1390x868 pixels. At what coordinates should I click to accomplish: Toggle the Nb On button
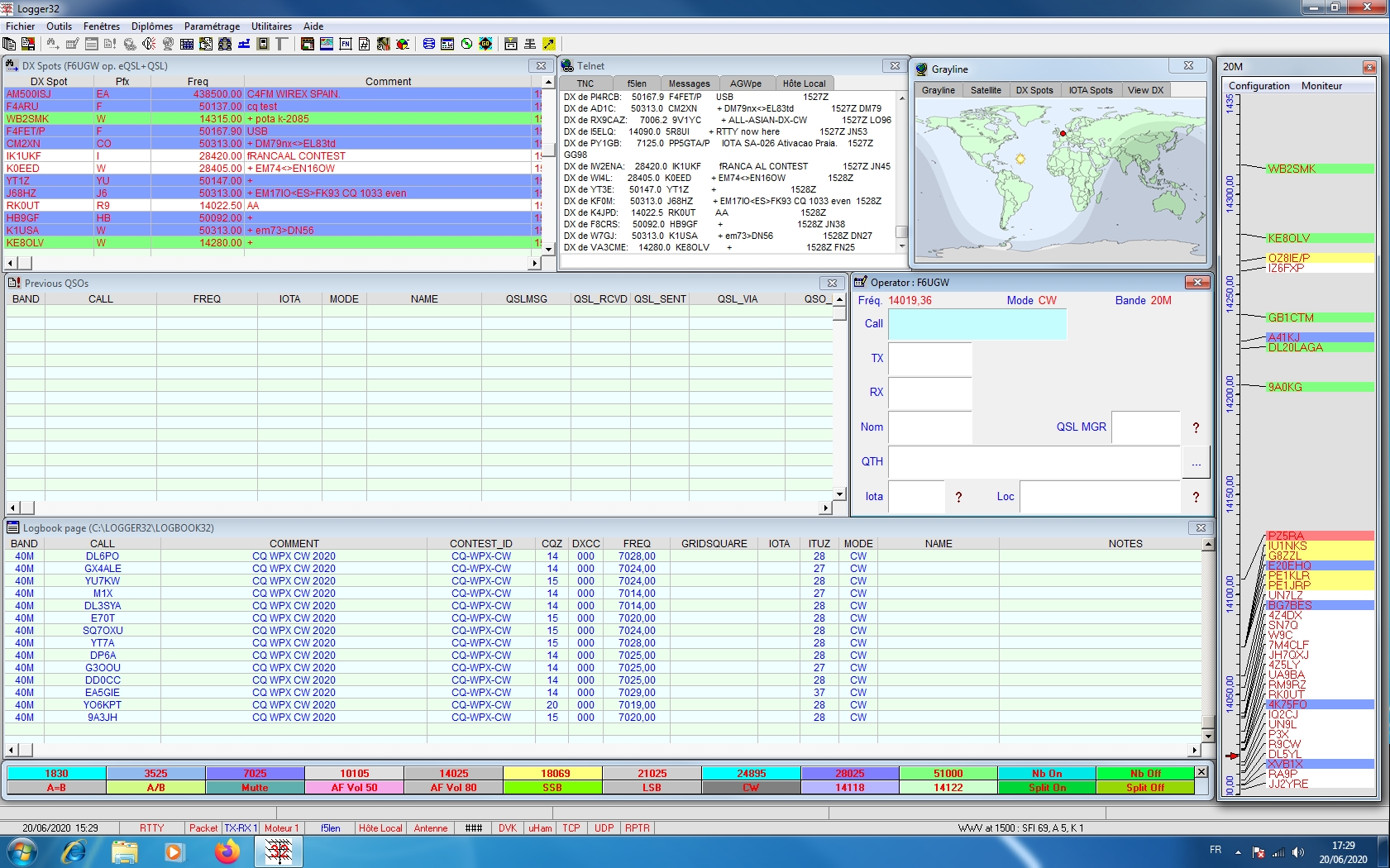point(1046,774)
